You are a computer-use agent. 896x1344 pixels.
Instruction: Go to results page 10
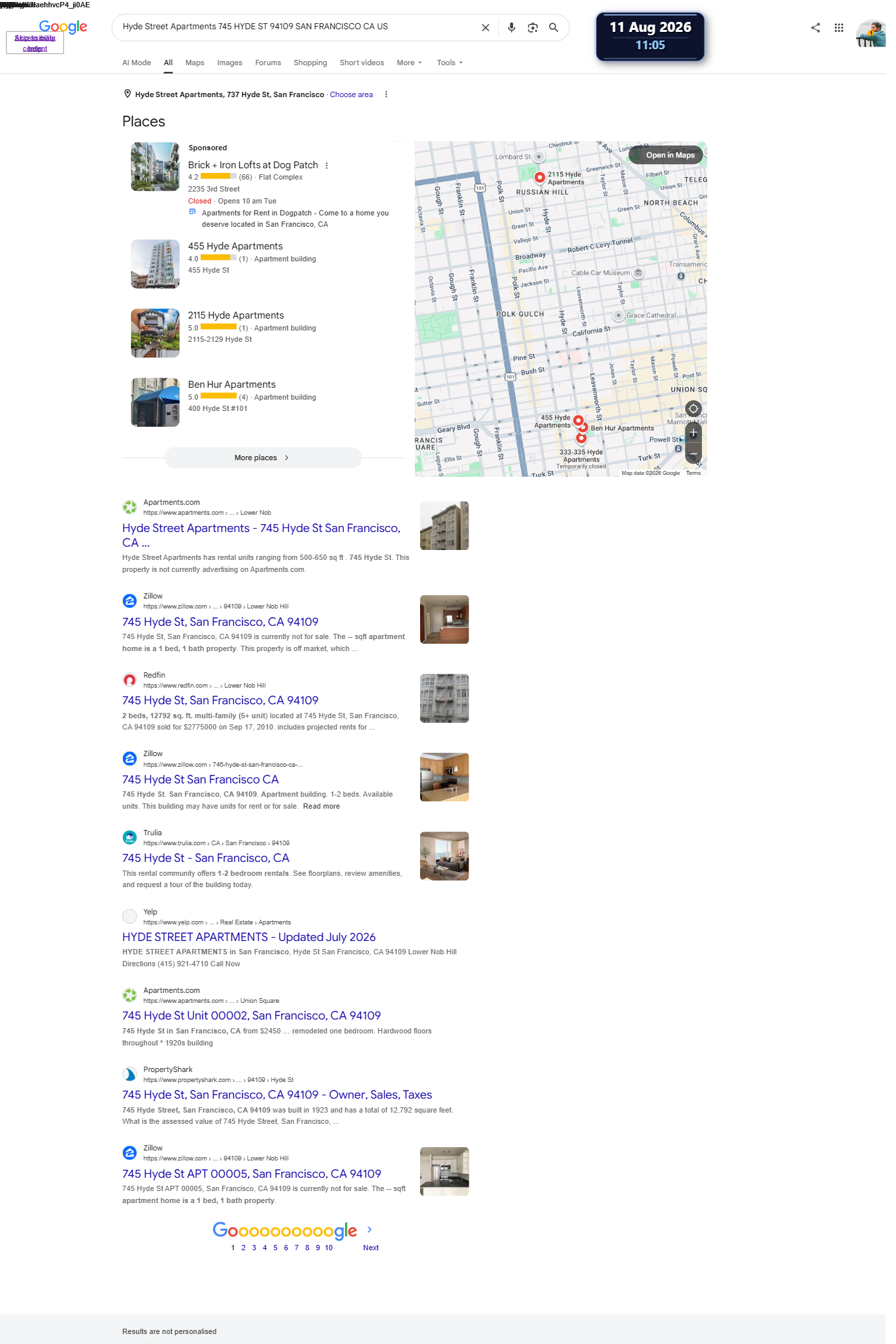[328, 1248]
